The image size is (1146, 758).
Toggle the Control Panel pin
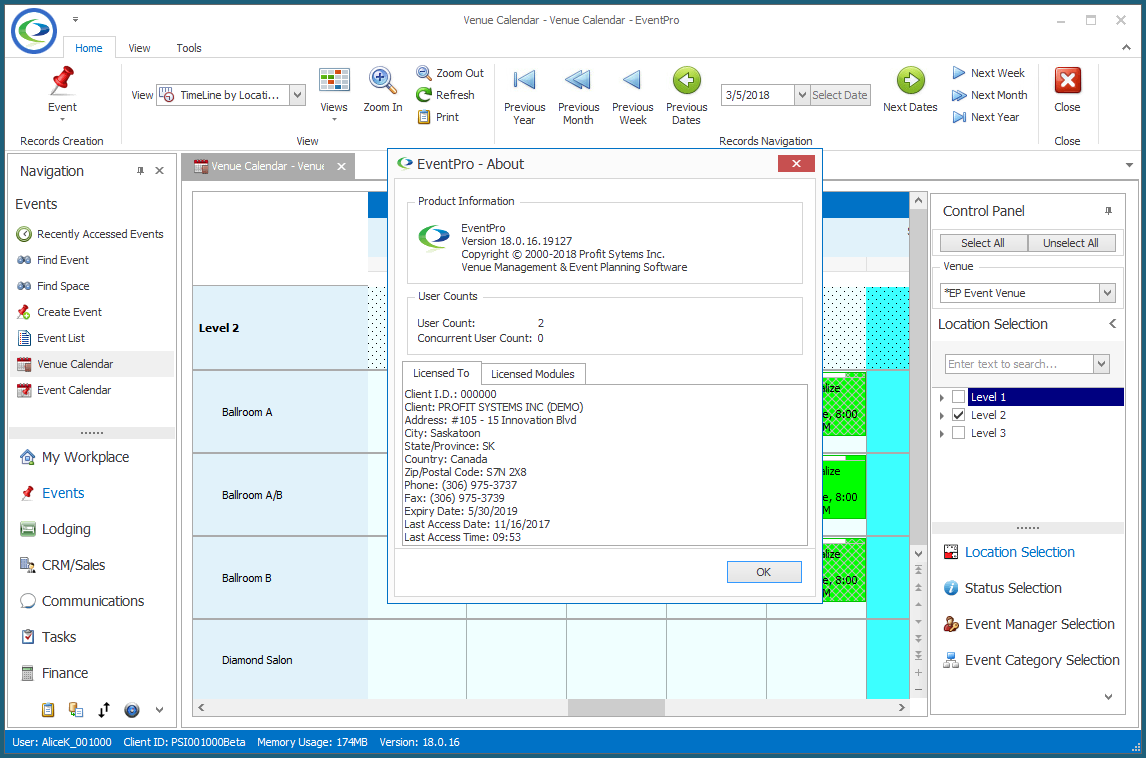coord(1108,211)
